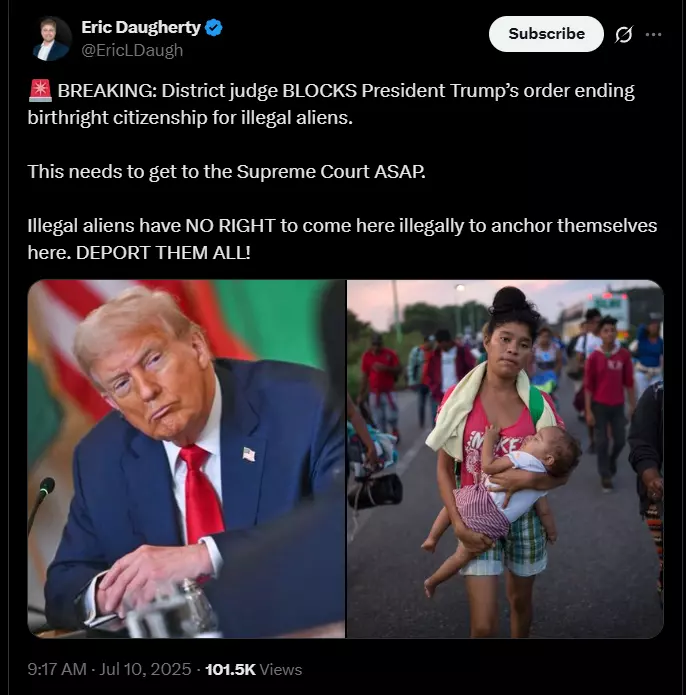
Task: Click the Jul 10, 2025 date
Action: (x=145, y=669)
